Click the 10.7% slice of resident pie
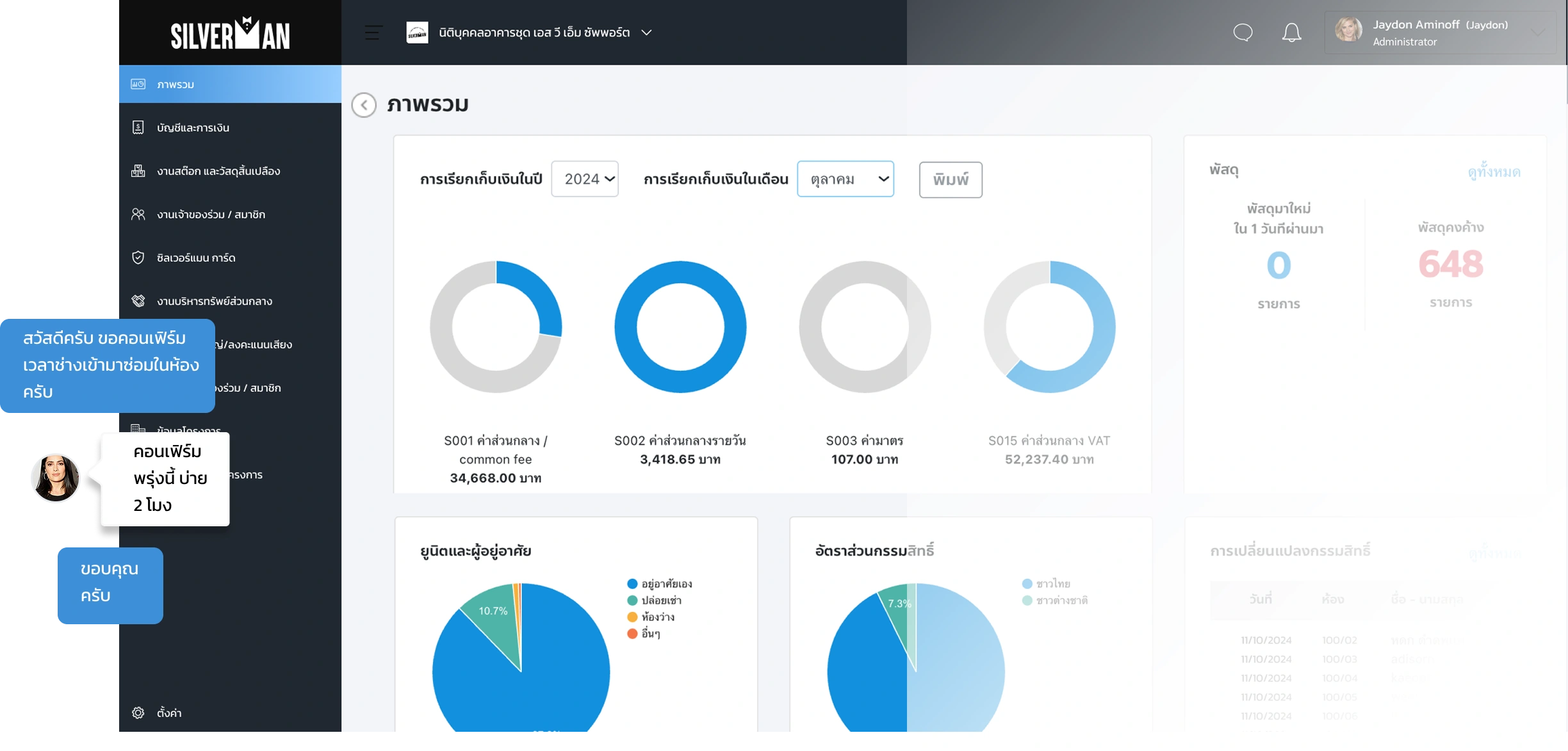Image resolution: width=1568 pixels, height=751 pixels. click(x=494, y=611)
